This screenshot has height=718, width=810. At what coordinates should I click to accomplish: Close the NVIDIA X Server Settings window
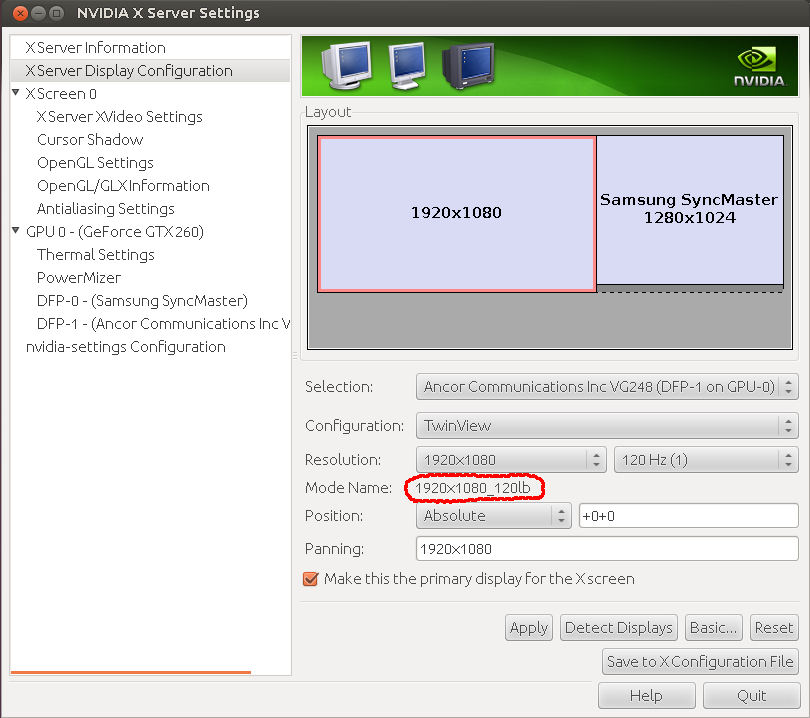point(20,13)
